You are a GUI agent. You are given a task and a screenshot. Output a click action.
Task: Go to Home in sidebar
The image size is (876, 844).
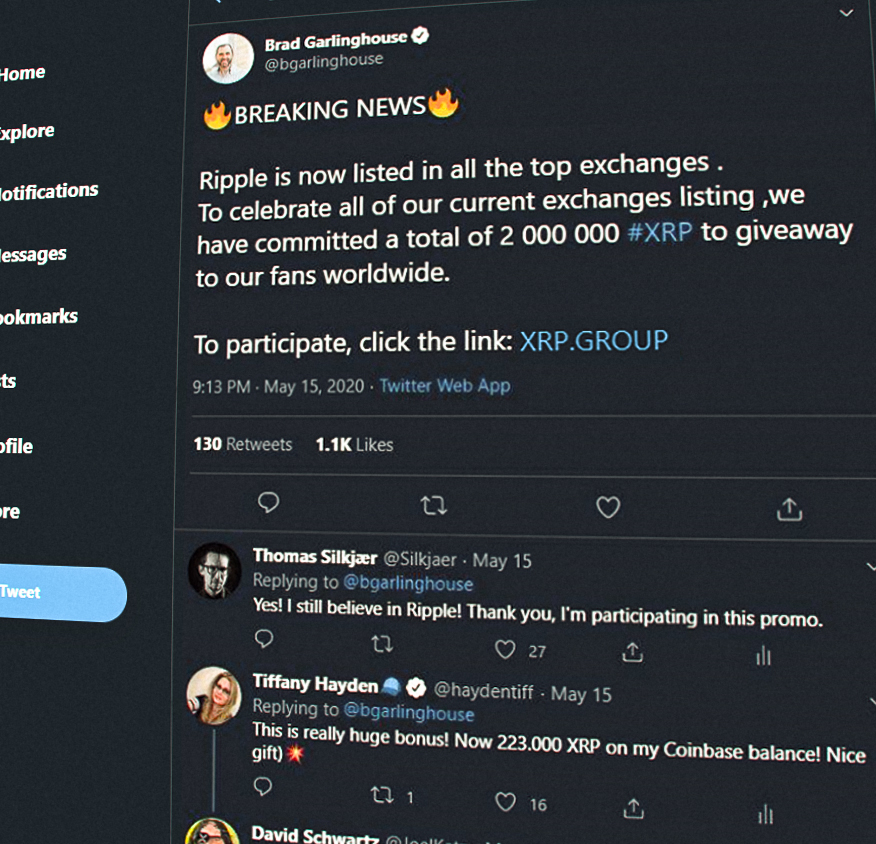[x=22, y=73]
